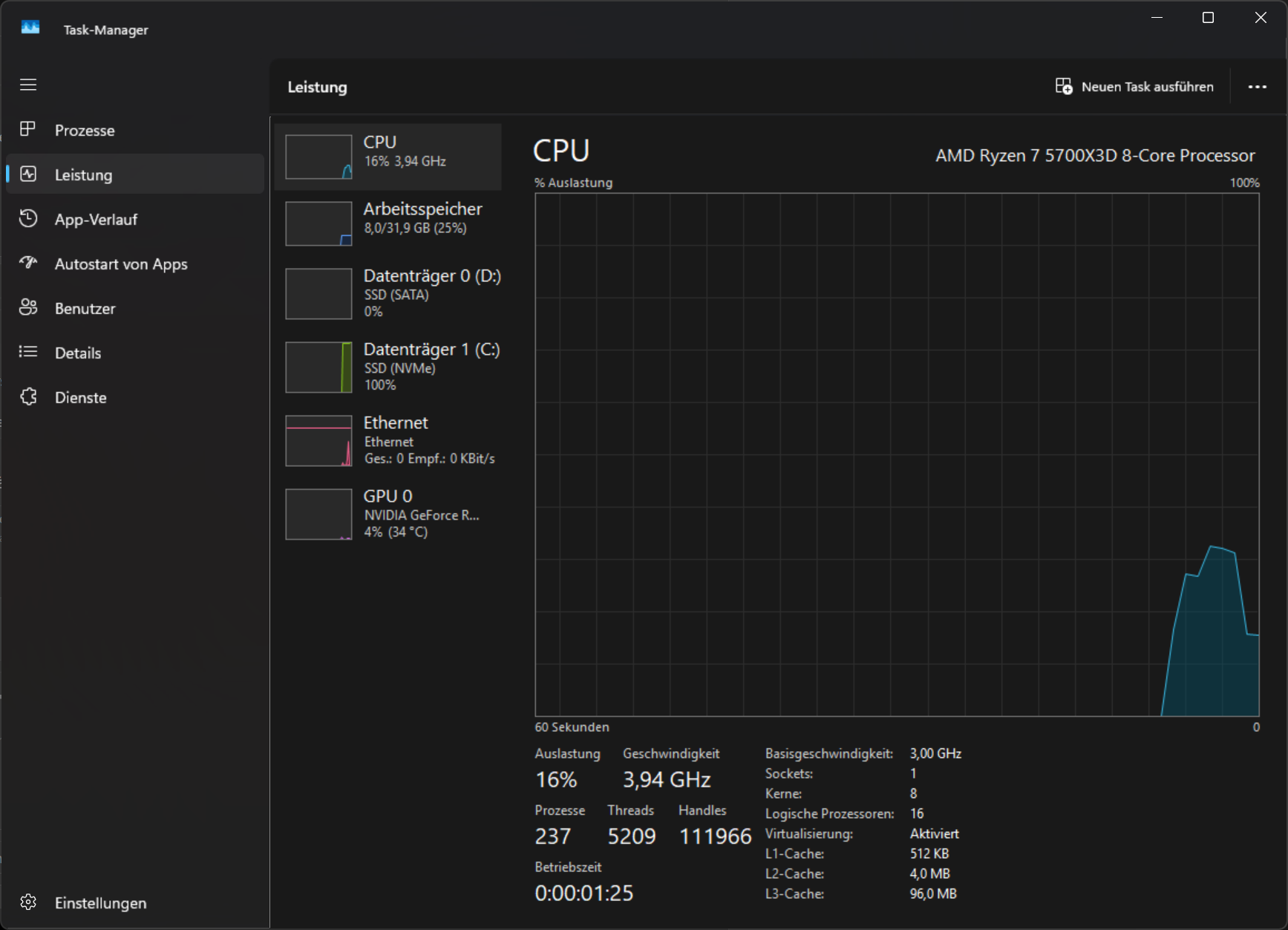This screenshot has width=1288, height=930.
Task: Click the 111966 Handles count
Action: (715, 836)
